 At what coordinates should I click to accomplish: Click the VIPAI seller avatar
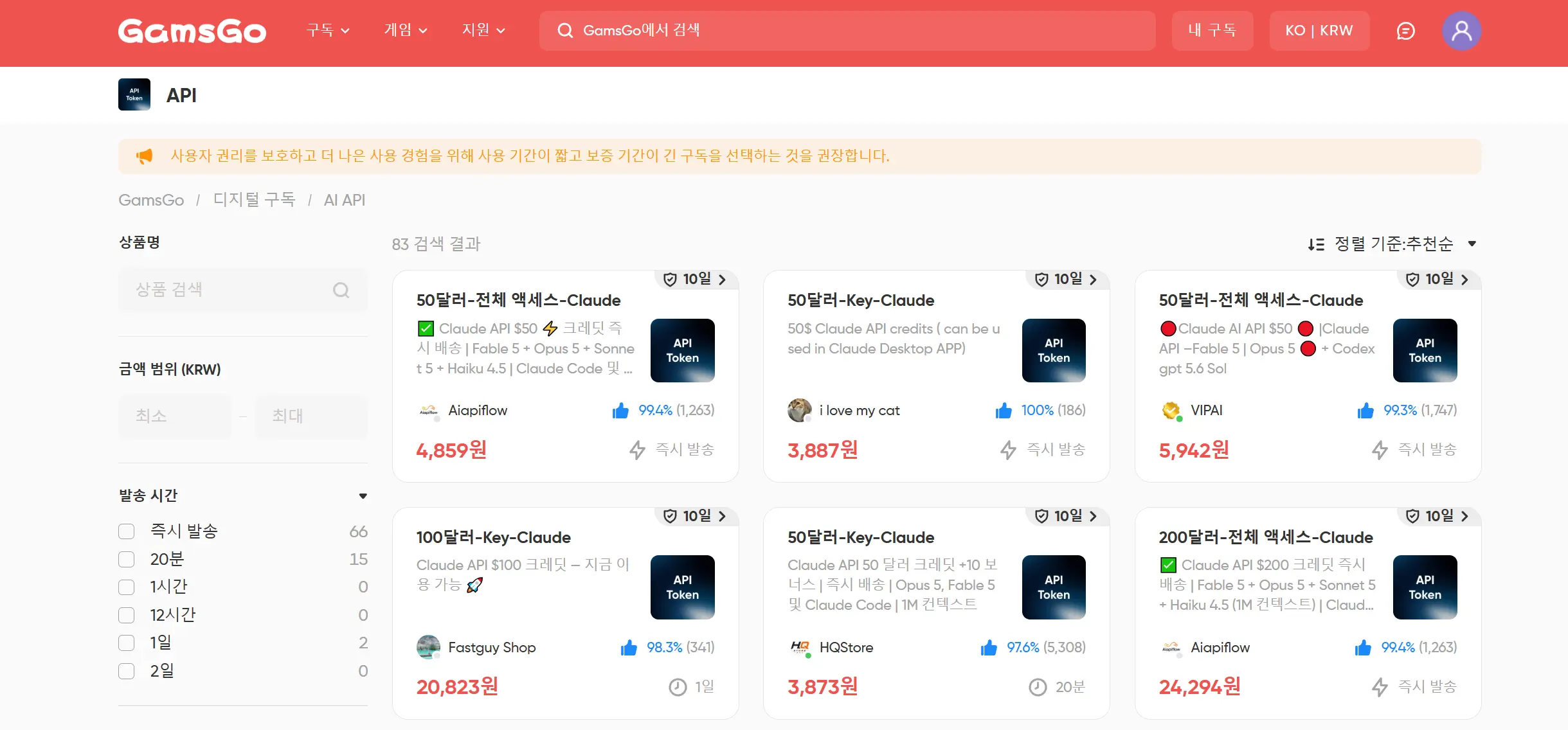[1171, 410]
